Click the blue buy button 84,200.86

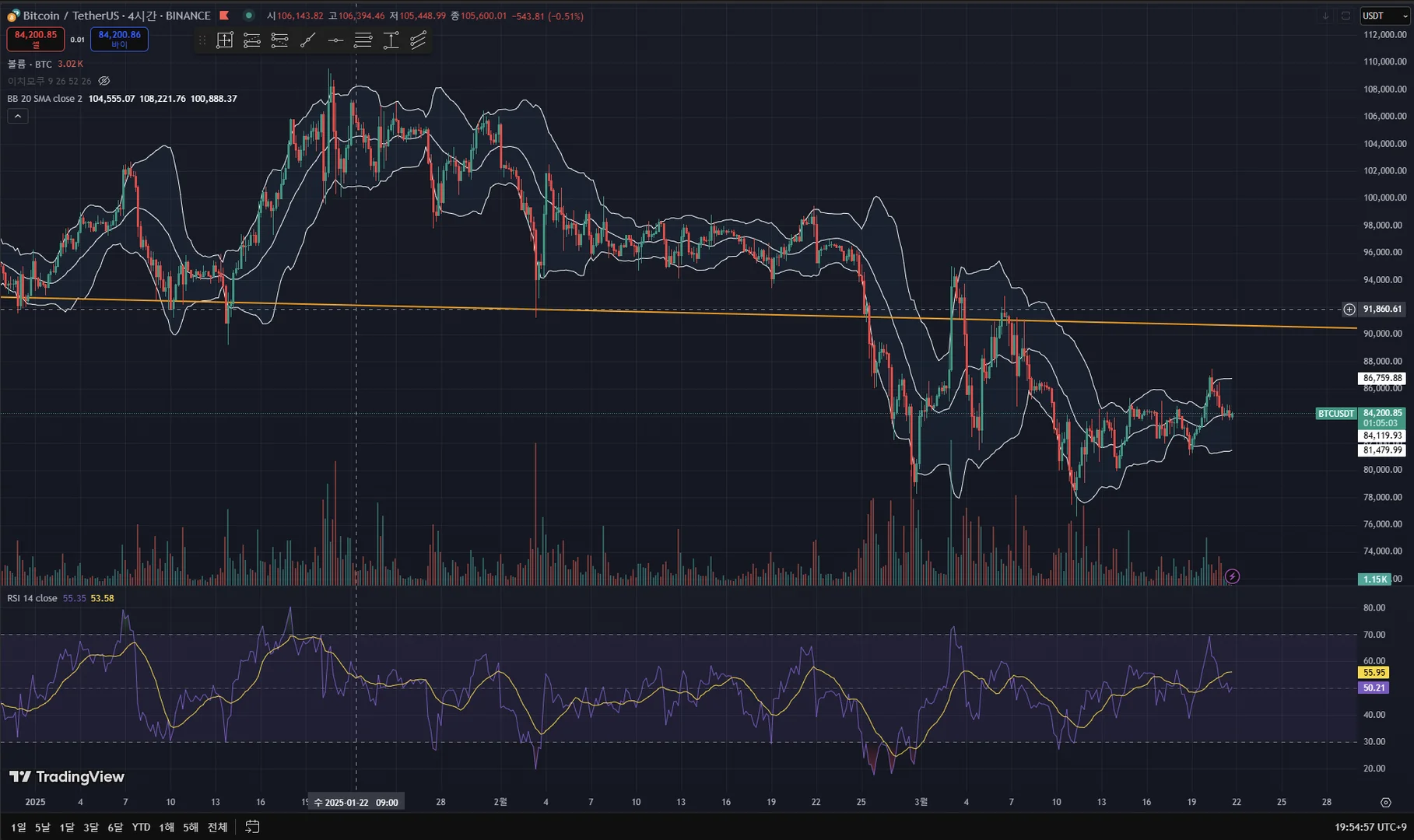pos(119,39)
